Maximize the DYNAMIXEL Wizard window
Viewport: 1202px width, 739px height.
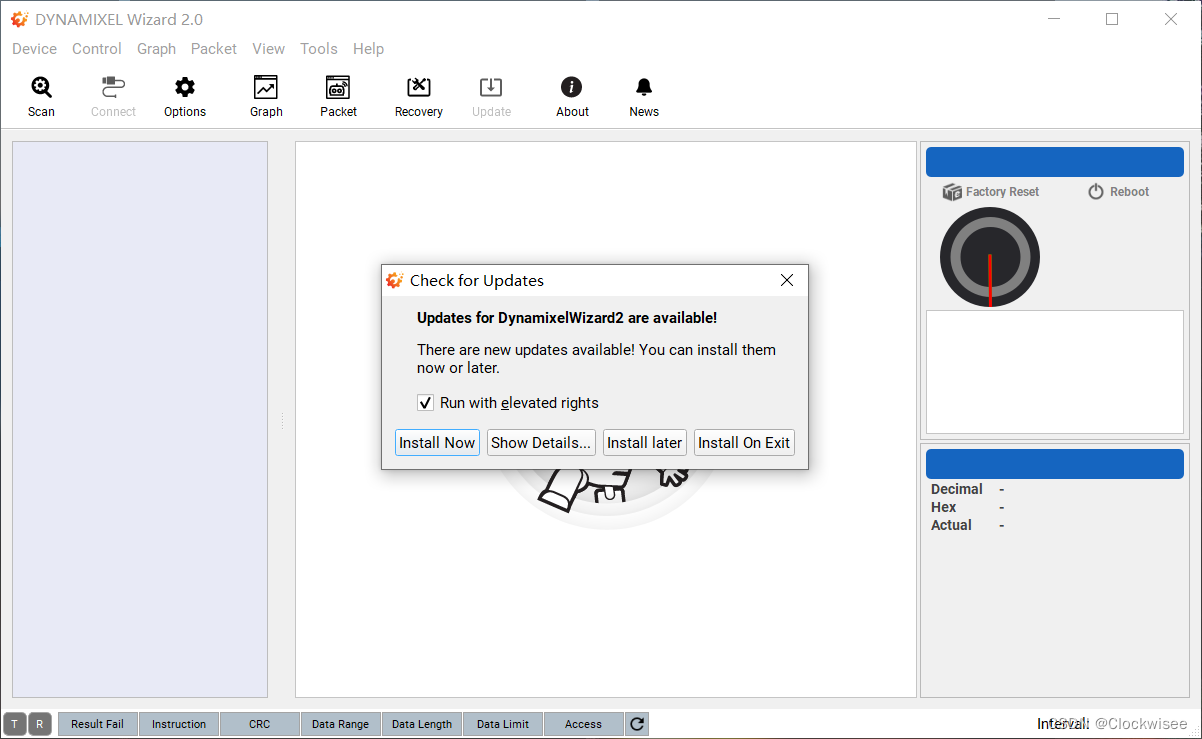pyautogui.click(x=1112, y=19)
